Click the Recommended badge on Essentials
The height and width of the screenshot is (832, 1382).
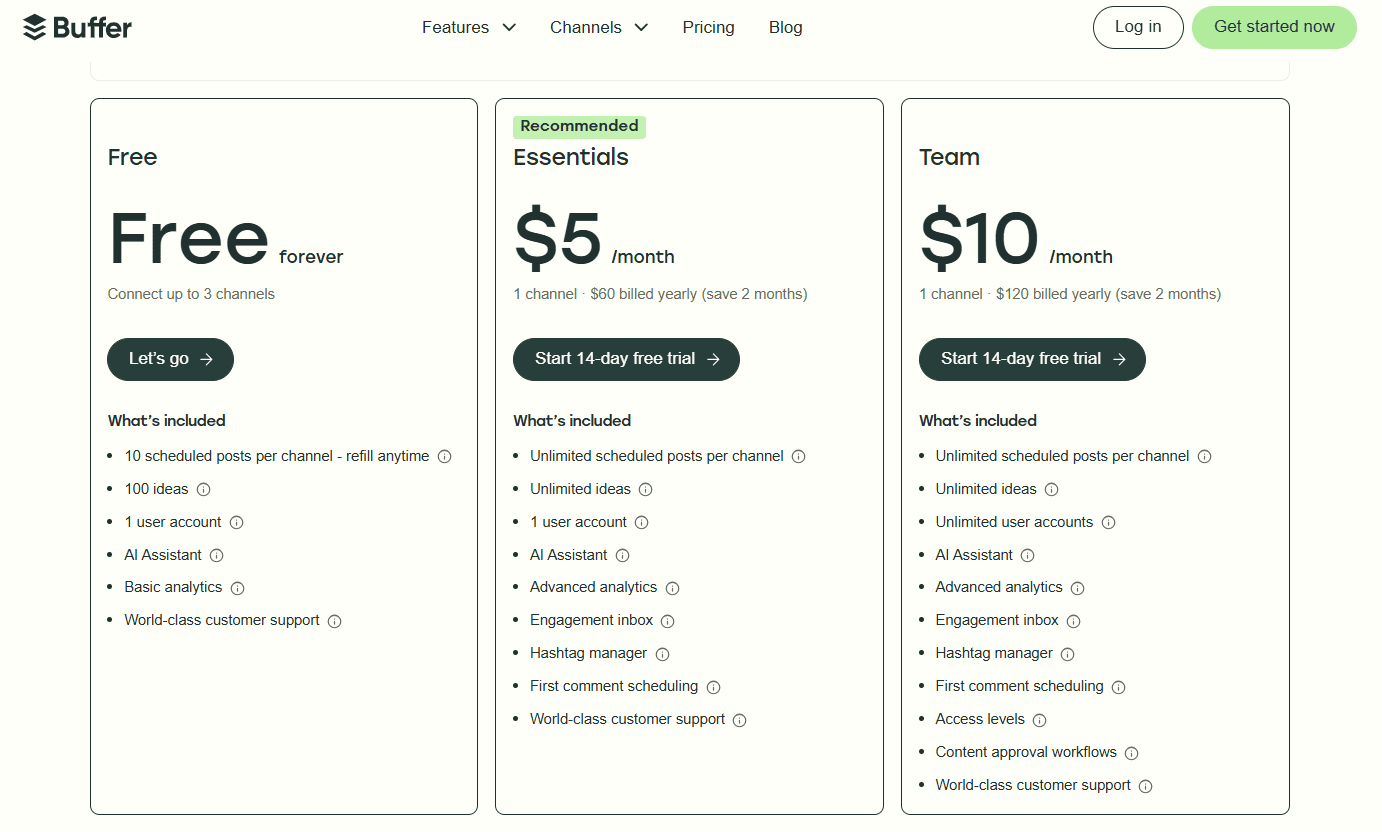[579, 126]
